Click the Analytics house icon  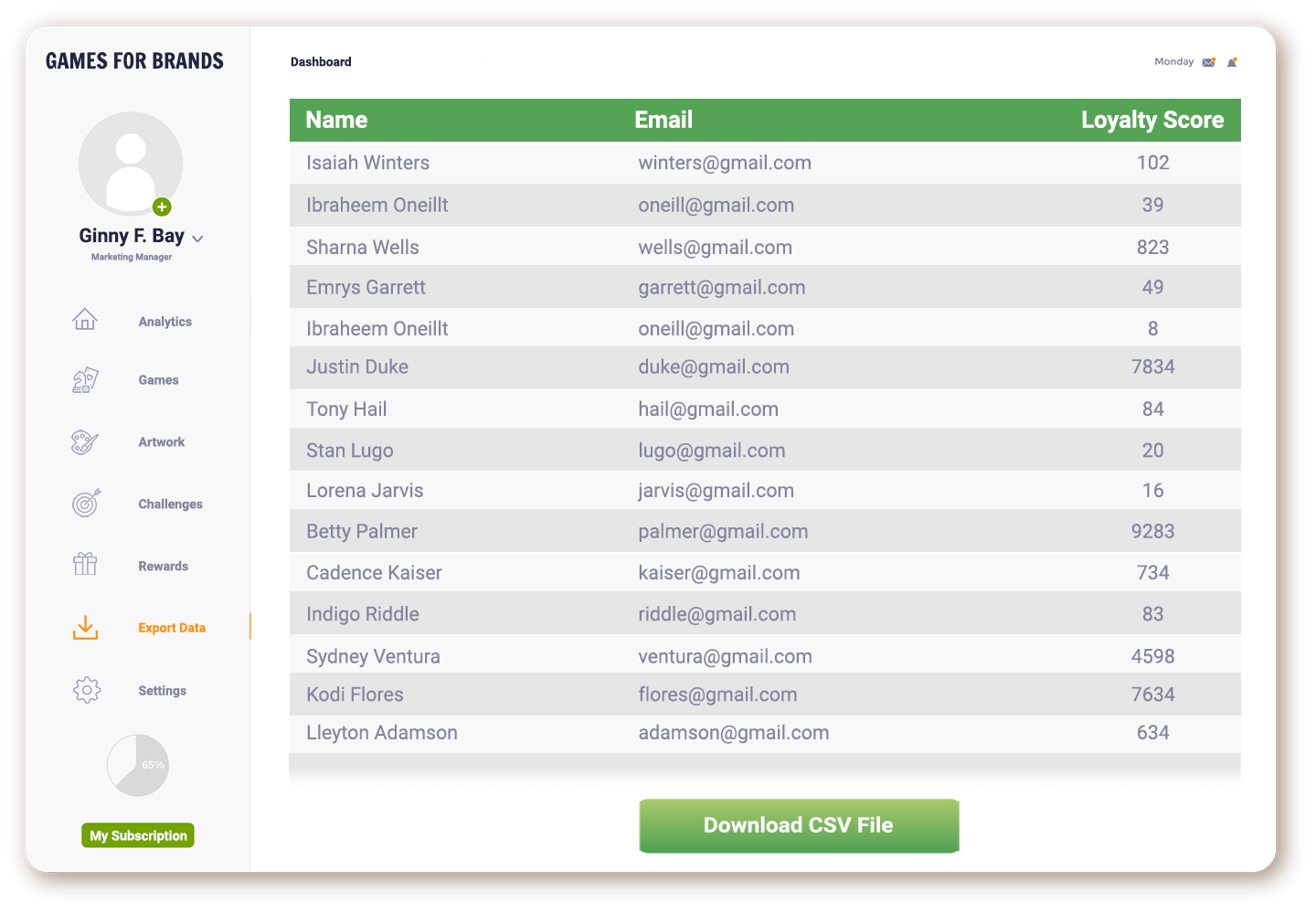click(x=85, y=320)
